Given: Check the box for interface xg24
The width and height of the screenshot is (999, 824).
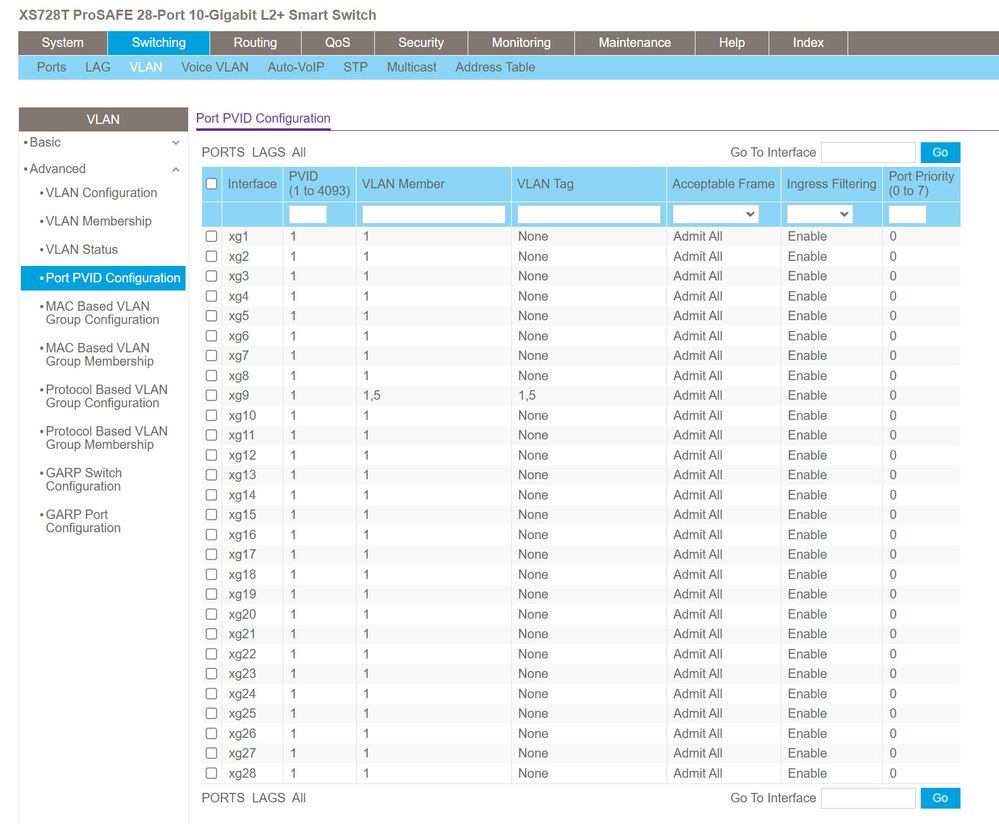Looking at the screenshot, I should click(x=212, y=693).
